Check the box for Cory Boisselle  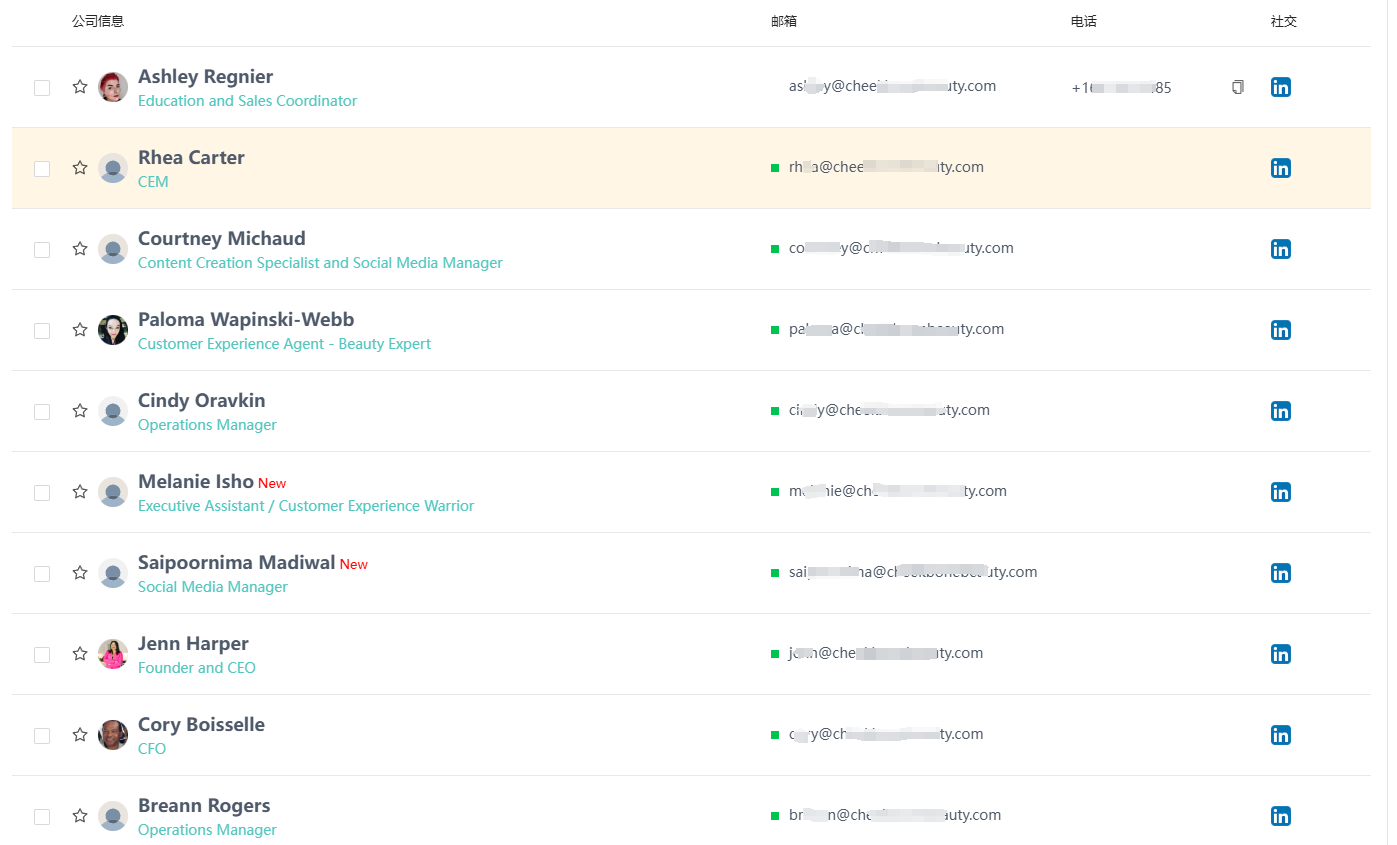42,736
